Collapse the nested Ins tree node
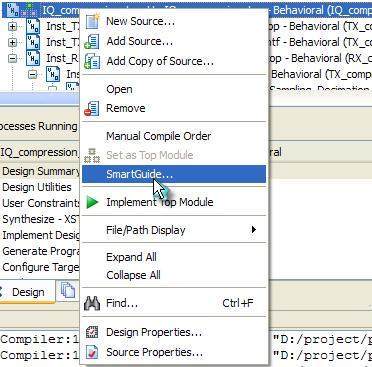Viewport: 372px width, 367px height. click(32, 74)
